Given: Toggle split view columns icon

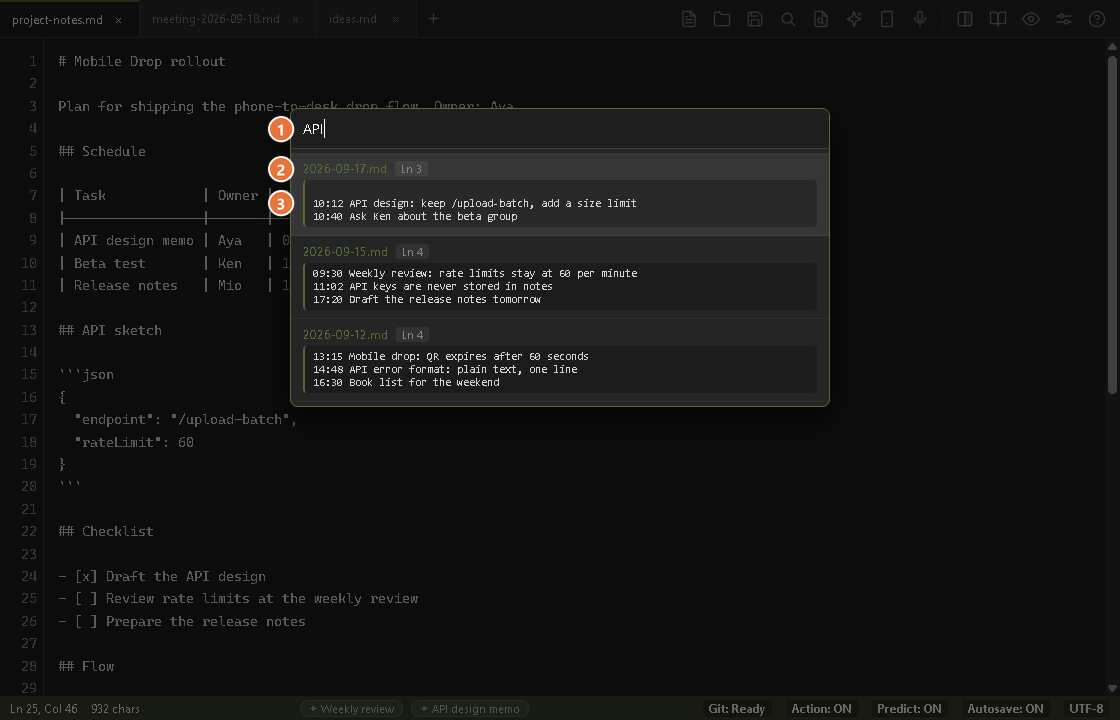Looking at the screenshot, I should 965,19.
